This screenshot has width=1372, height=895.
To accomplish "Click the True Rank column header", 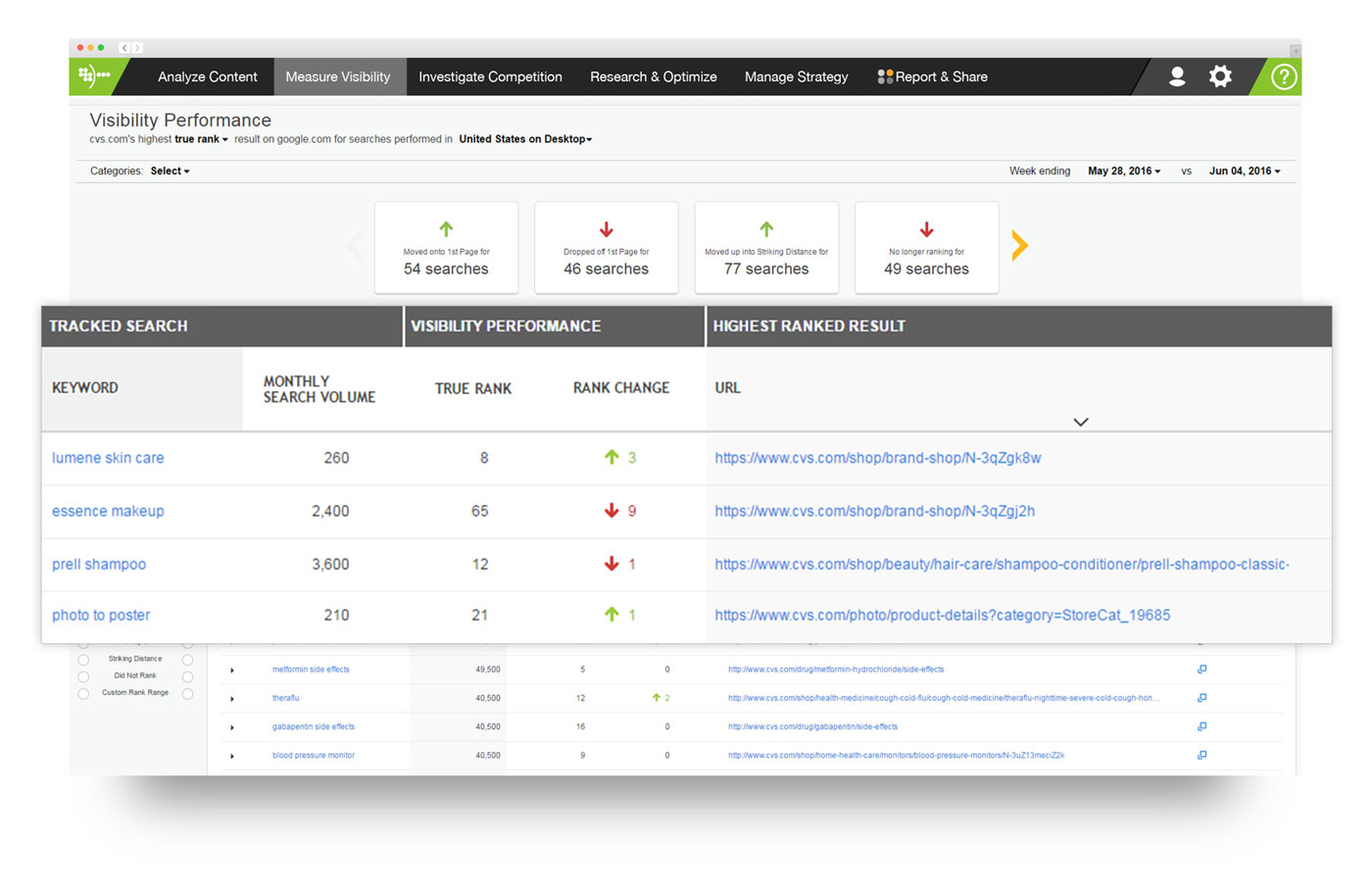I will (x=473, y=388).
